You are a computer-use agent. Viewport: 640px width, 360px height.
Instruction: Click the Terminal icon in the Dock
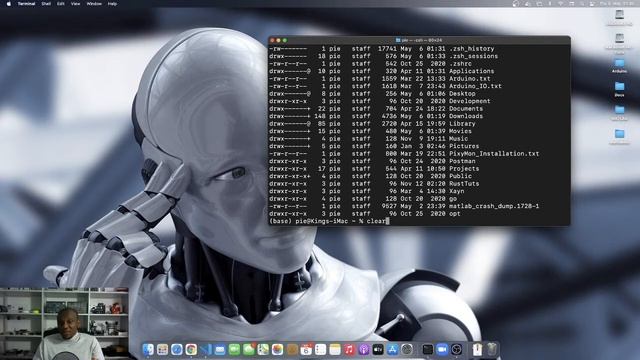coord(428,349)
